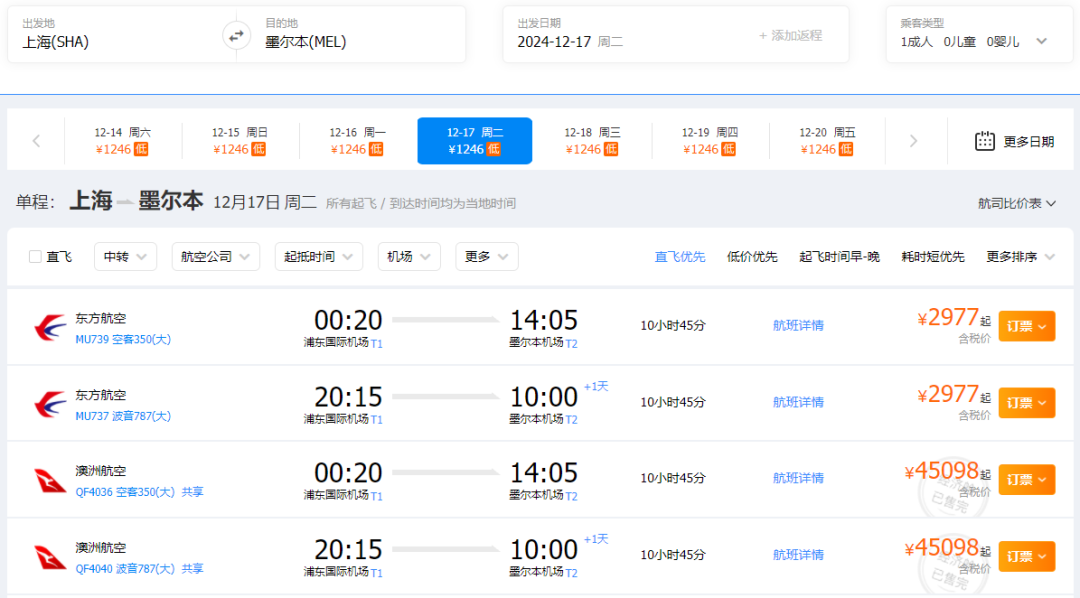The width and height of the screenshot is (1080, 598).
Task: Open 航司比价表 airline price comparison
Action: [x=1016, y=203]
